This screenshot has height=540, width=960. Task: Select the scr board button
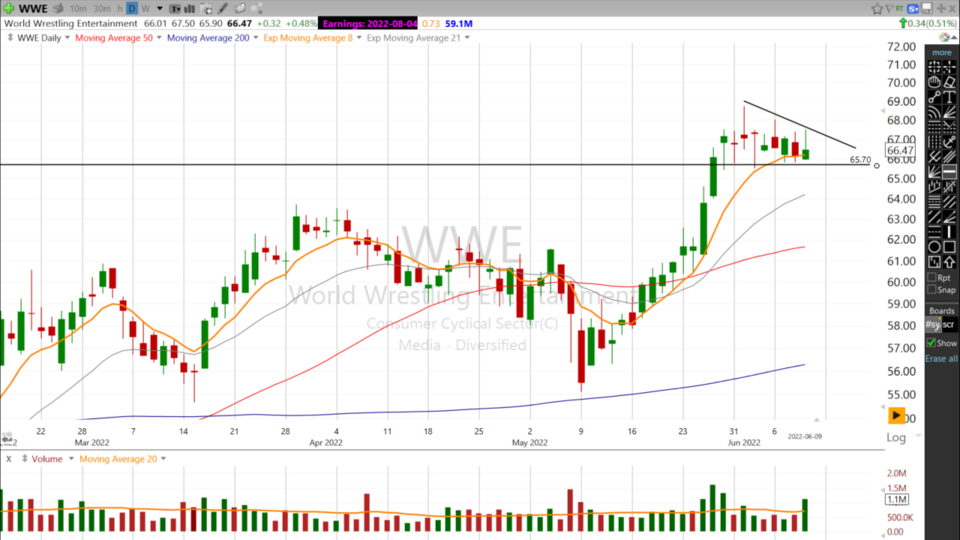[948, 324]
